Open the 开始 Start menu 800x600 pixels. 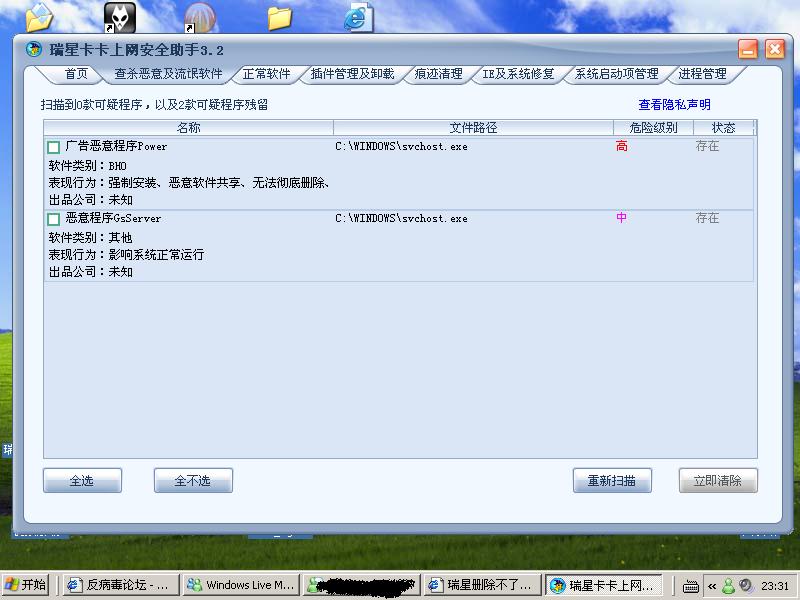point(26,585)
